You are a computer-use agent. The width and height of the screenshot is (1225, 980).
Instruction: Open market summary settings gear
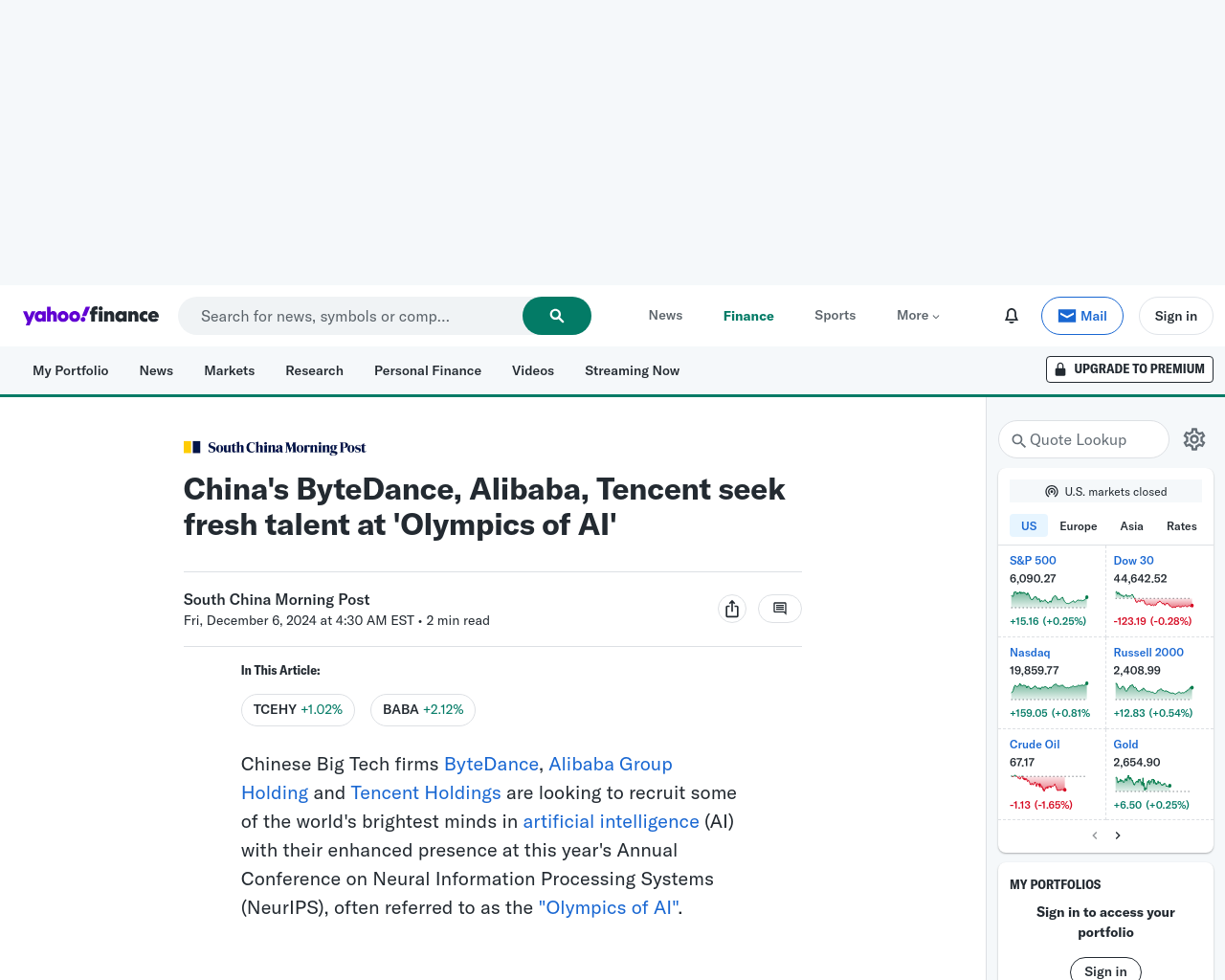[x=1194, y=439]
